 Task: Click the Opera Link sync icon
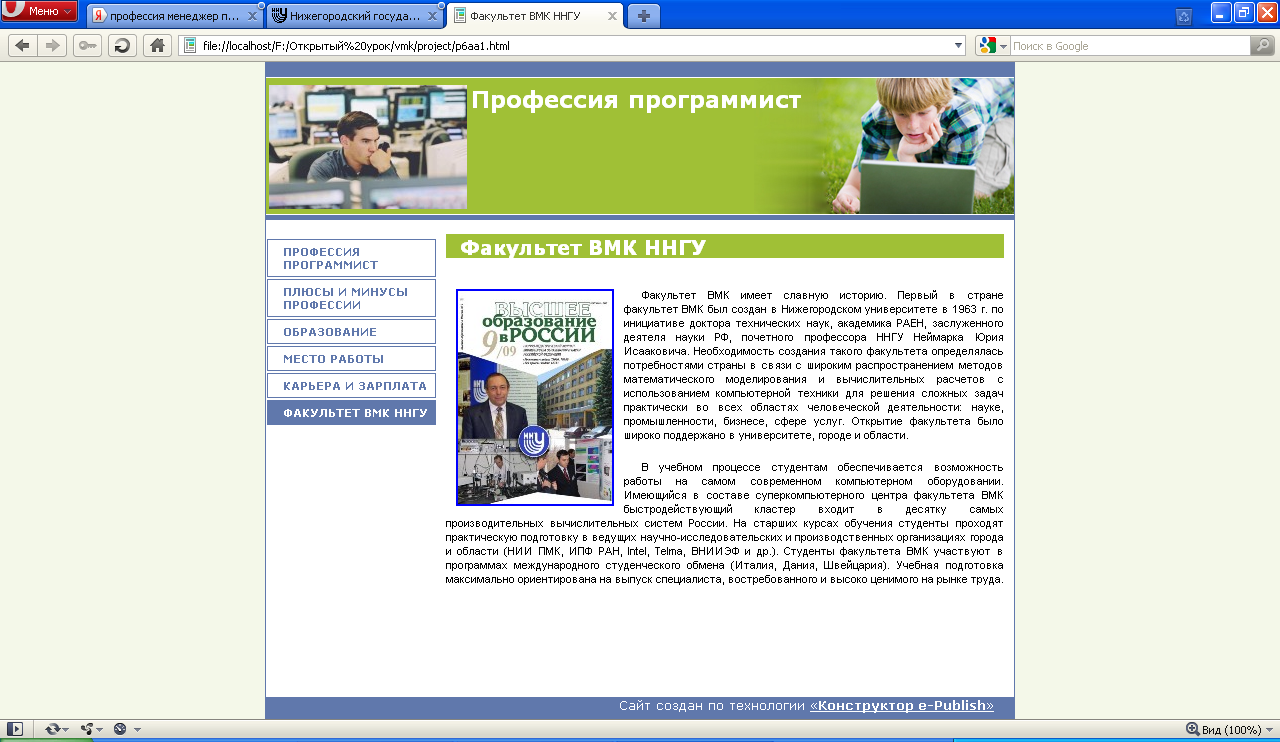(52, 729)
